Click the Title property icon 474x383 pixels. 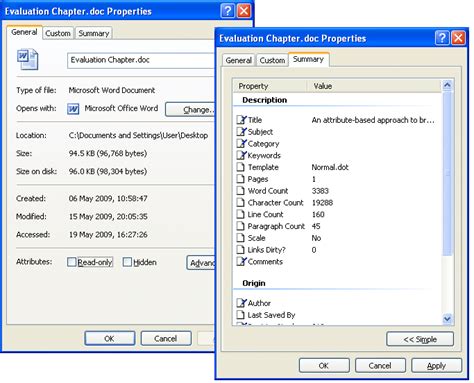pos(241,120)
